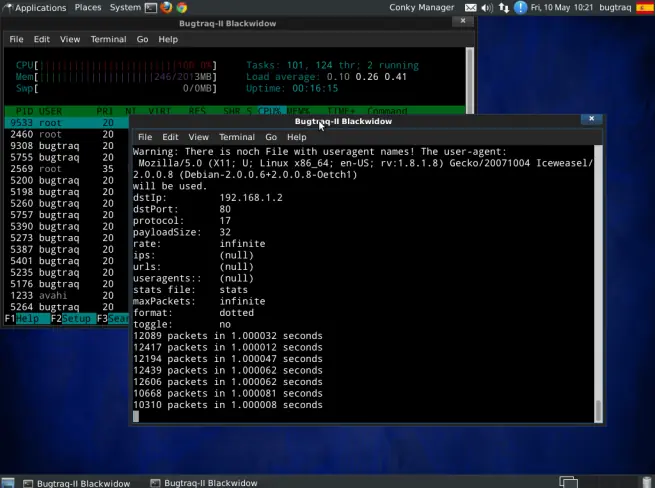Click the blue notification exclamation icon
Image resolution: width=655 pixels, height=488 pixels.
(x=520, y=8)
